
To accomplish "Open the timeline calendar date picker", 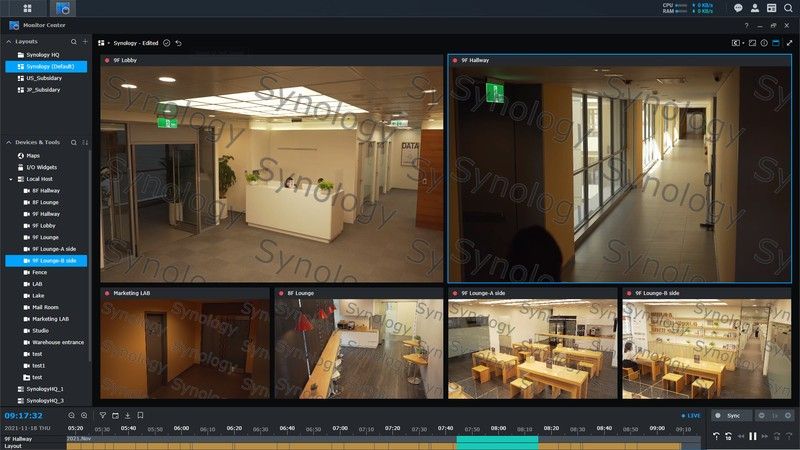I will tap(115, 416).
